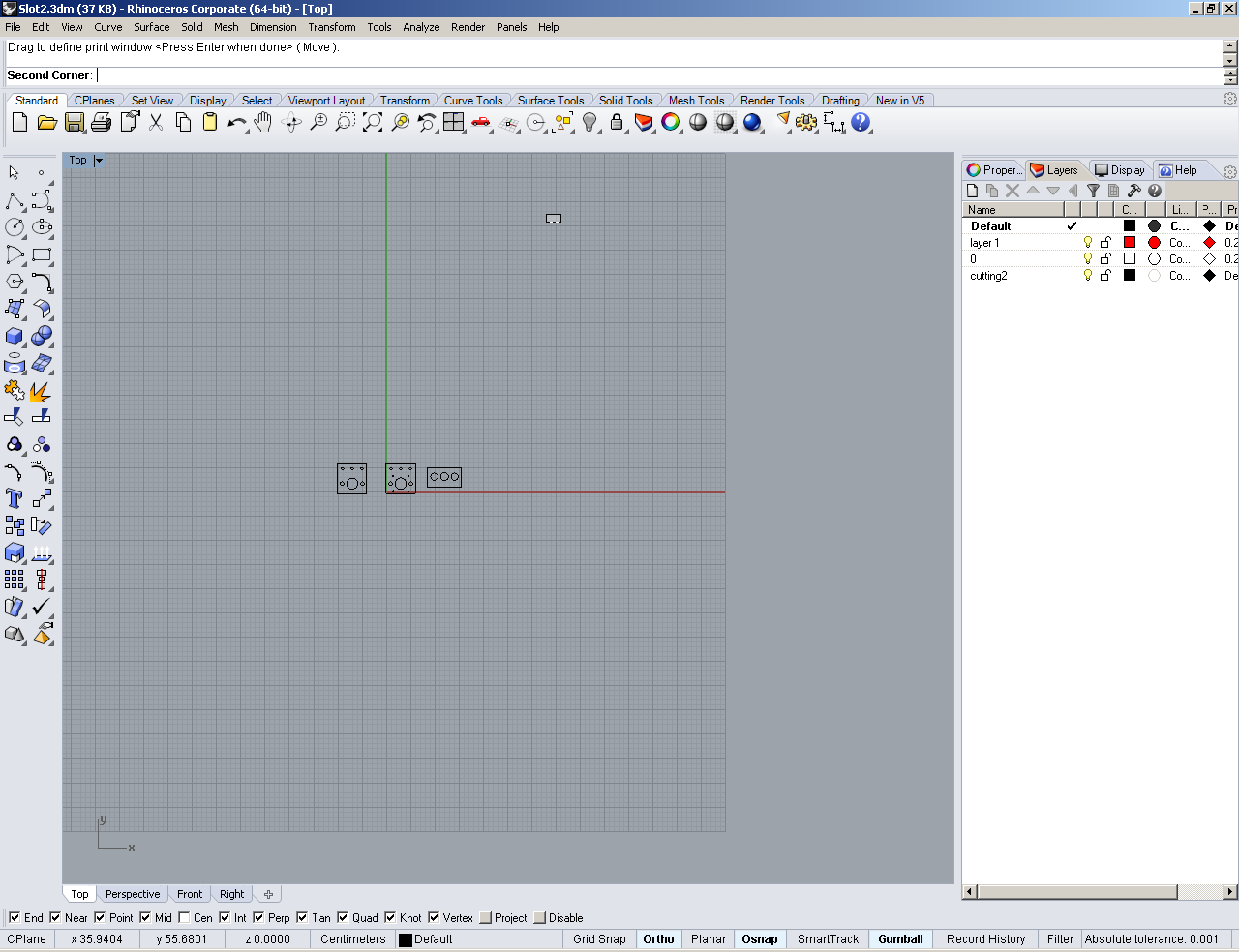Create a new layer in Layers panel
This screenshot has width=1239, height=952.
[973, 191]
